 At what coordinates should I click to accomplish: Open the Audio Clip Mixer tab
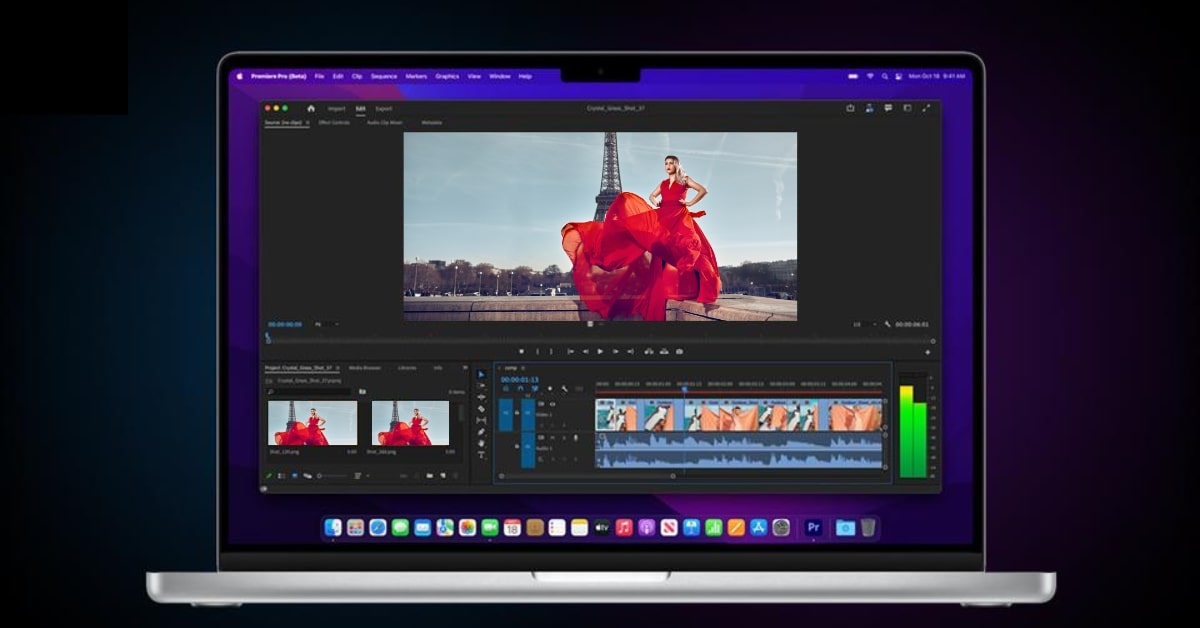pyautogui.click(x=384, y=122)
